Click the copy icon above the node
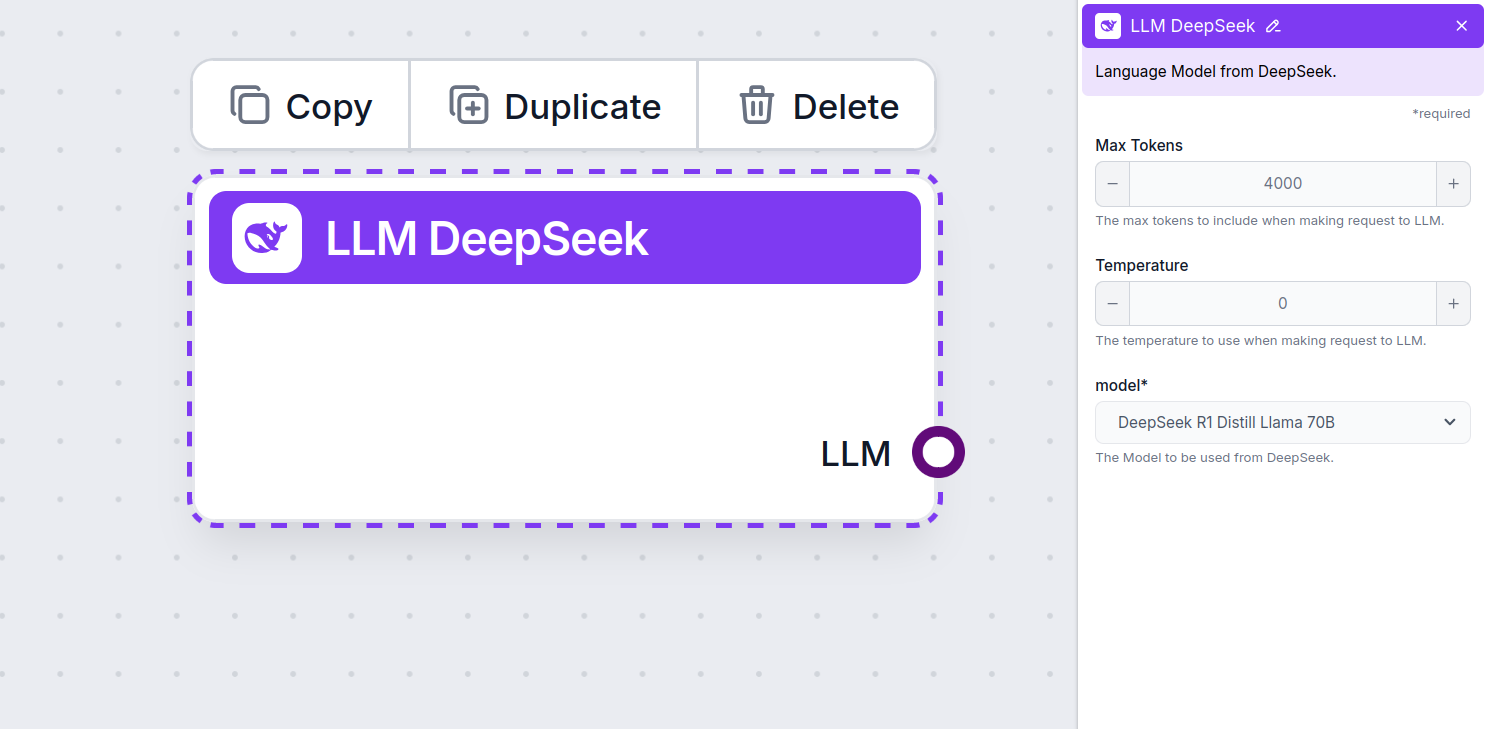This screenshot has width=1487, height=729. [251, 104]
